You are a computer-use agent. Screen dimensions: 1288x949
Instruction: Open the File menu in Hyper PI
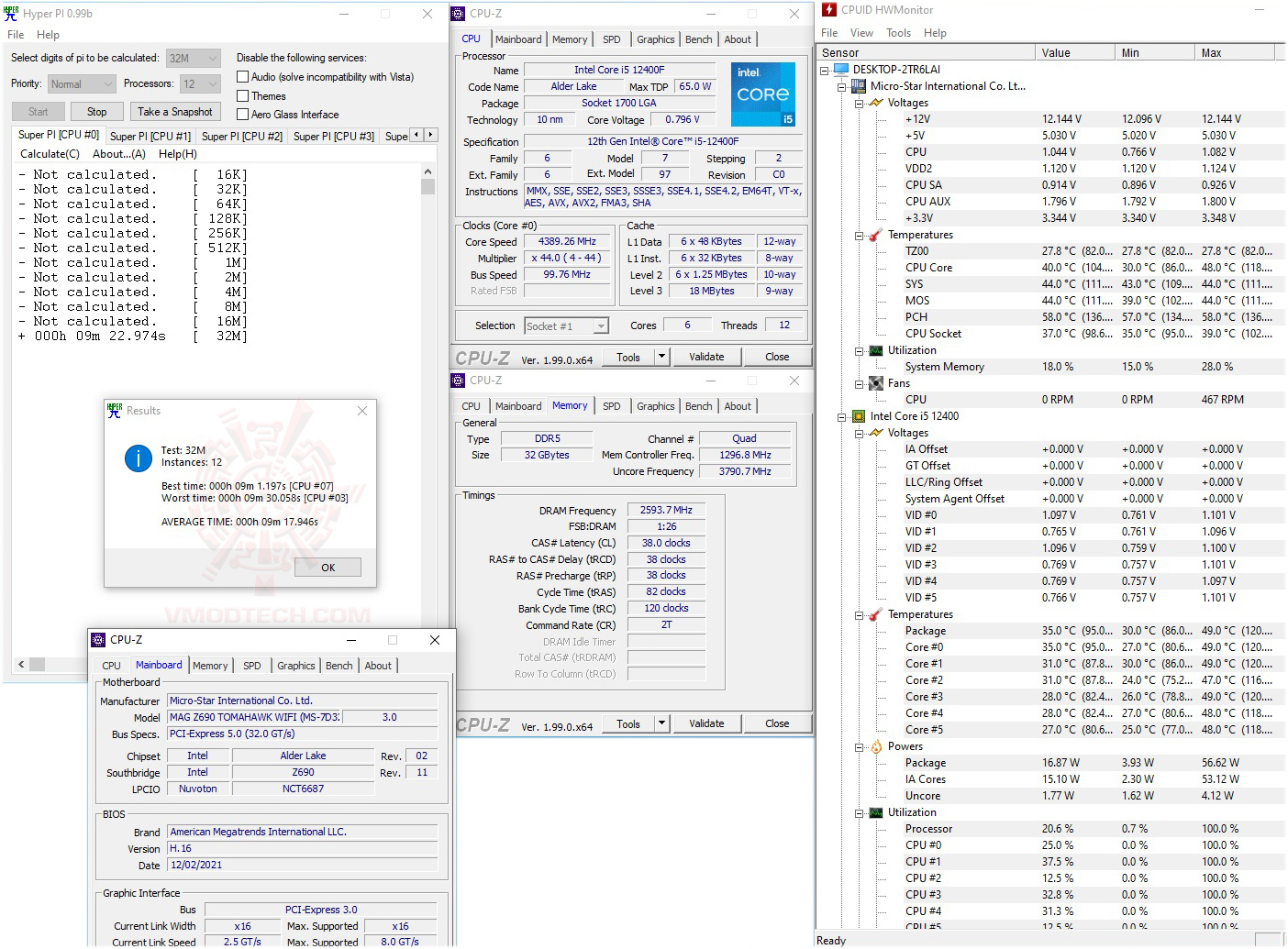[x=16, y=35]
